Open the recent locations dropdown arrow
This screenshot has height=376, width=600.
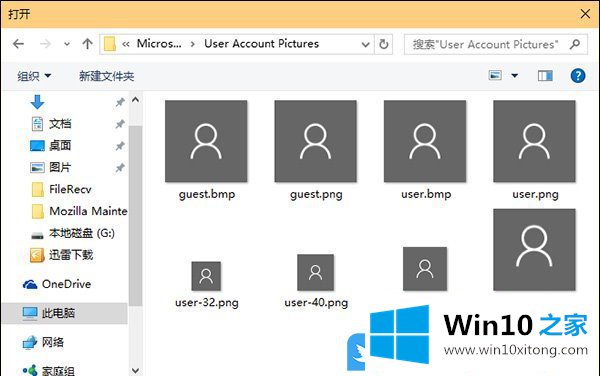tap(67, 44)
